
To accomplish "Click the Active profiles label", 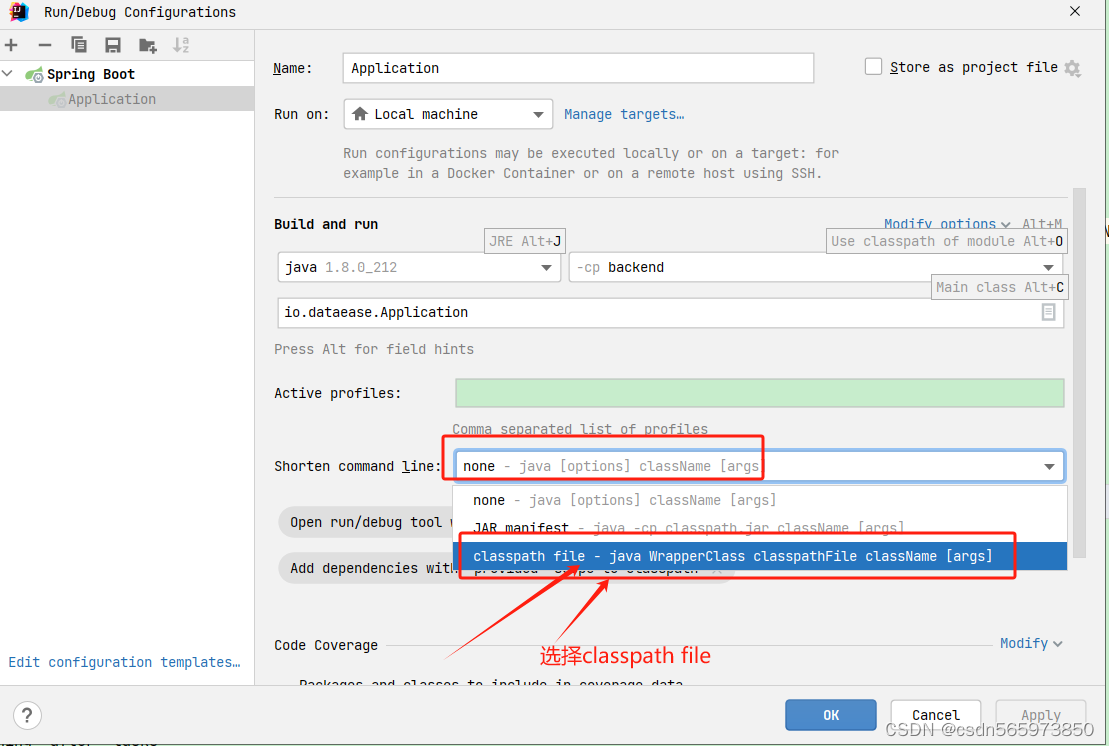I will (x=338, y=393).
